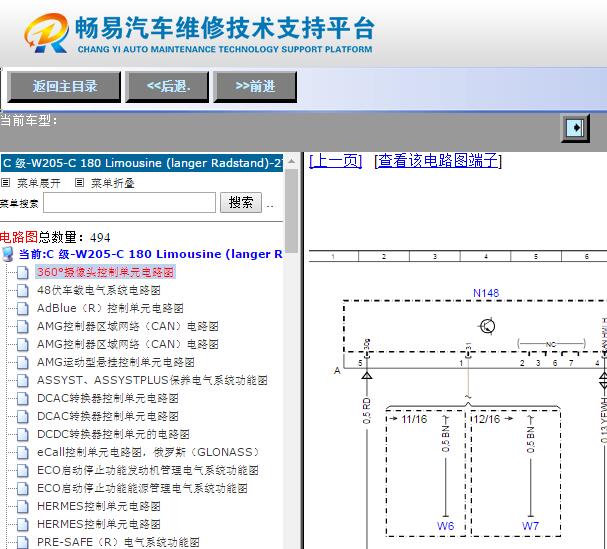607x549 pixels.
Task: Open eCall控制单元电路图，俄罗斯（GLONASS）
Action: tap(149, 452)
